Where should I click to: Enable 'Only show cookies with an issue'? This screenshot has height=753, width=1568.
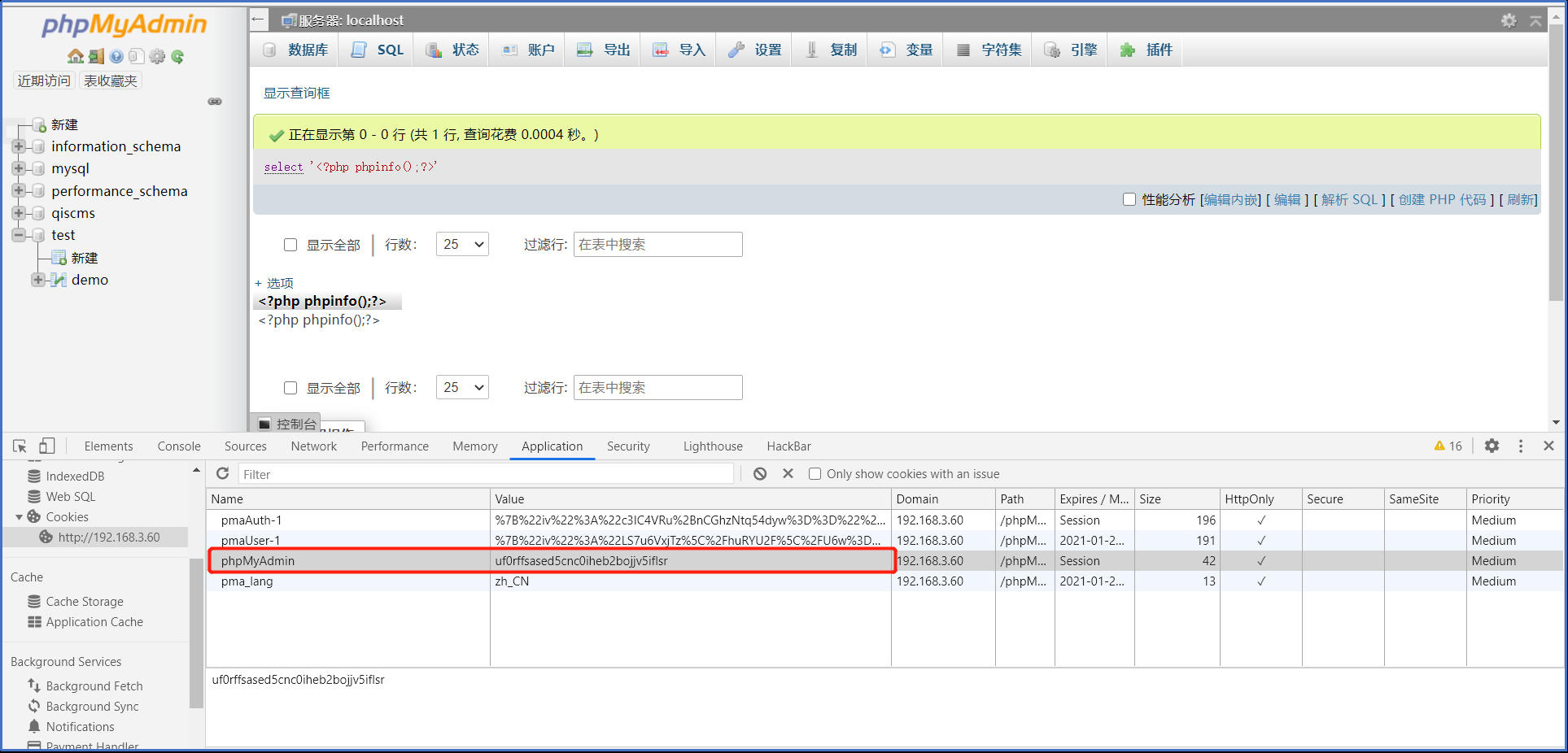(815, 474)
